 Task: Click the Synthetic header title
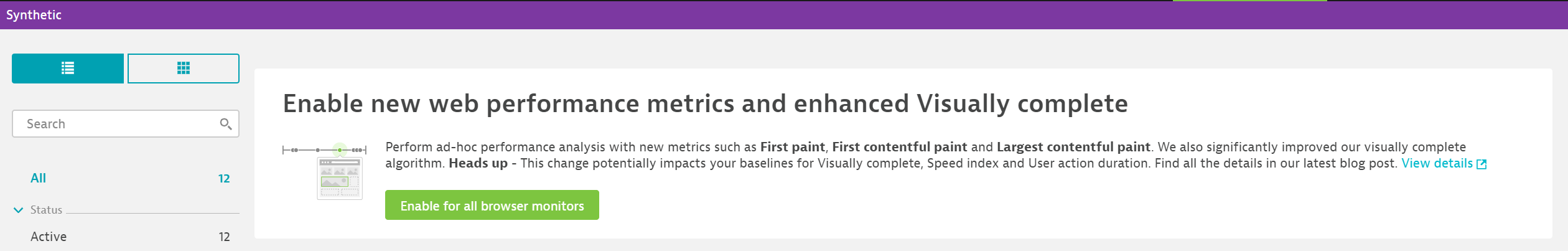pyautogui.click(x=34, y=15)
